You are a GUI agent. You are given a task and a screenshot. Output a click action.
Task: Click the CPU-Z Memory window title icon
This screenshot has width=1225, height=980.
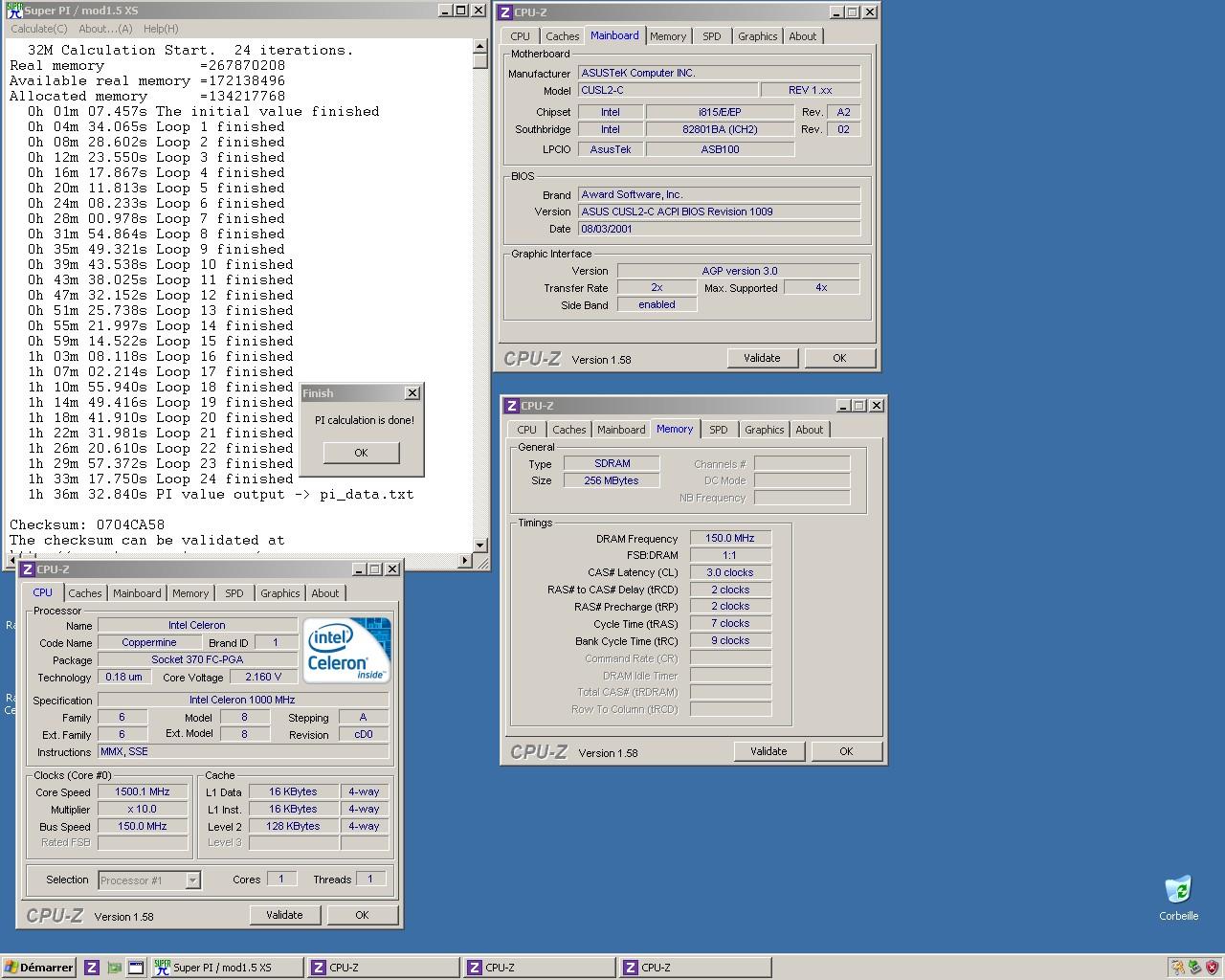512,406
